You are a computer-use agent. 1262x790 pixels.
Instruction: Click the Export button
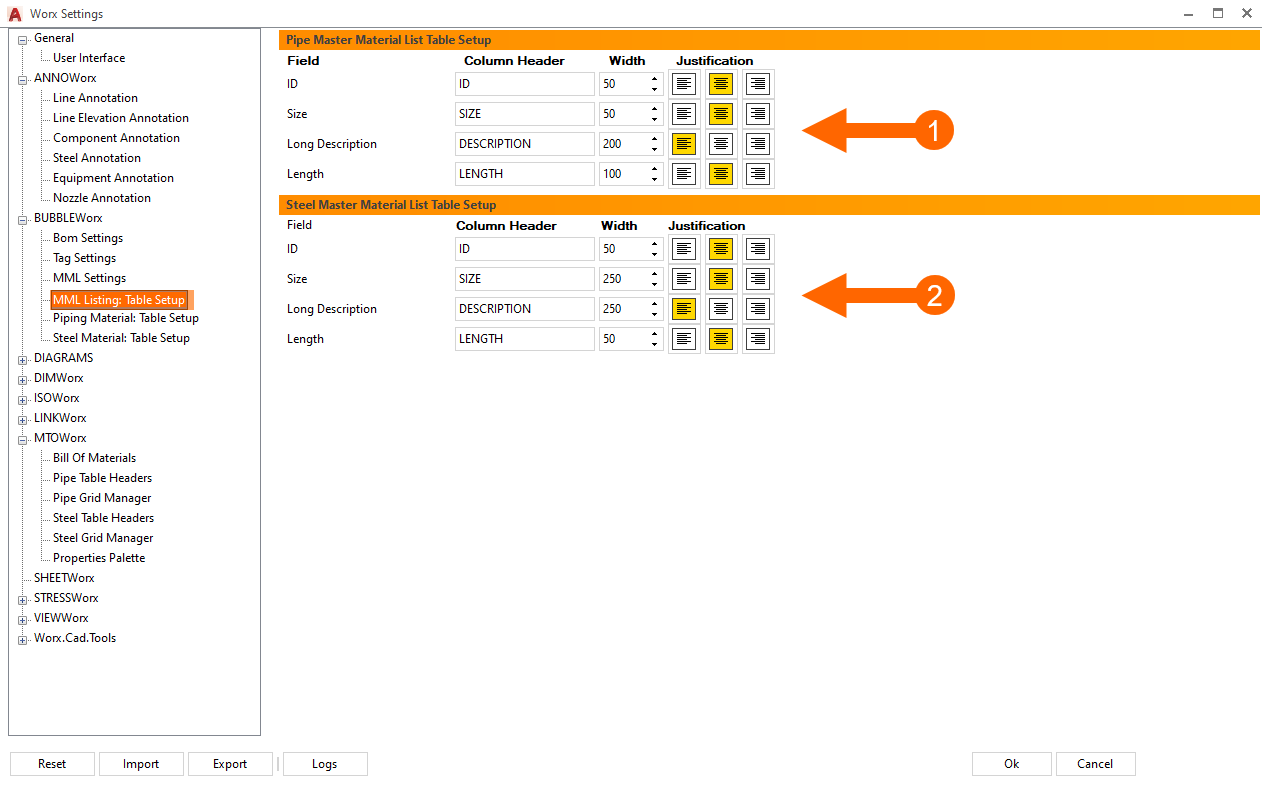tap(230, 764)
